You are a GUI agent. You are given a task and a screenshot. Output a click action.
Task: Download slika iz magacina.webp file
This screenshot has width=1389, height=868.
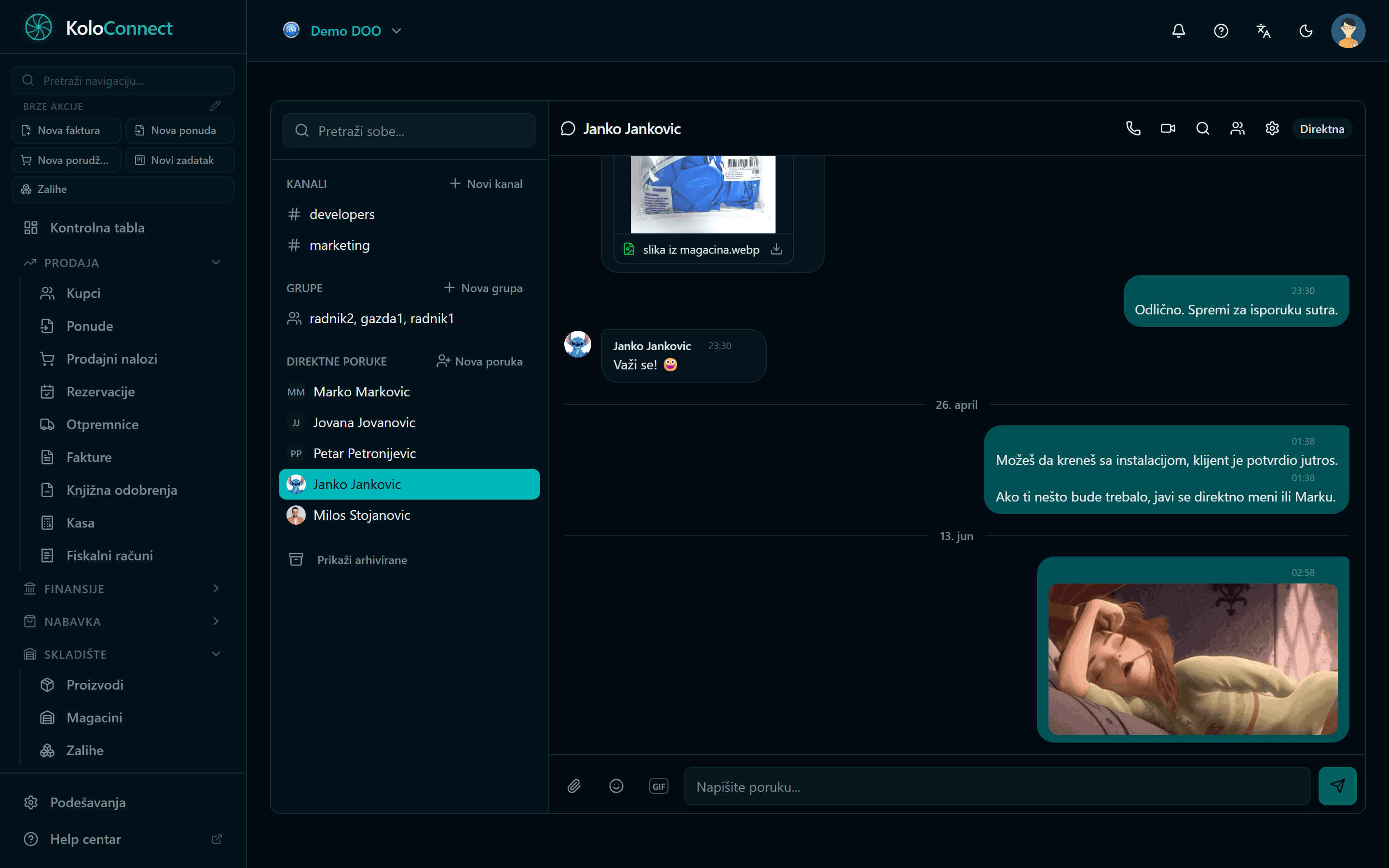(x=776, y=249)
